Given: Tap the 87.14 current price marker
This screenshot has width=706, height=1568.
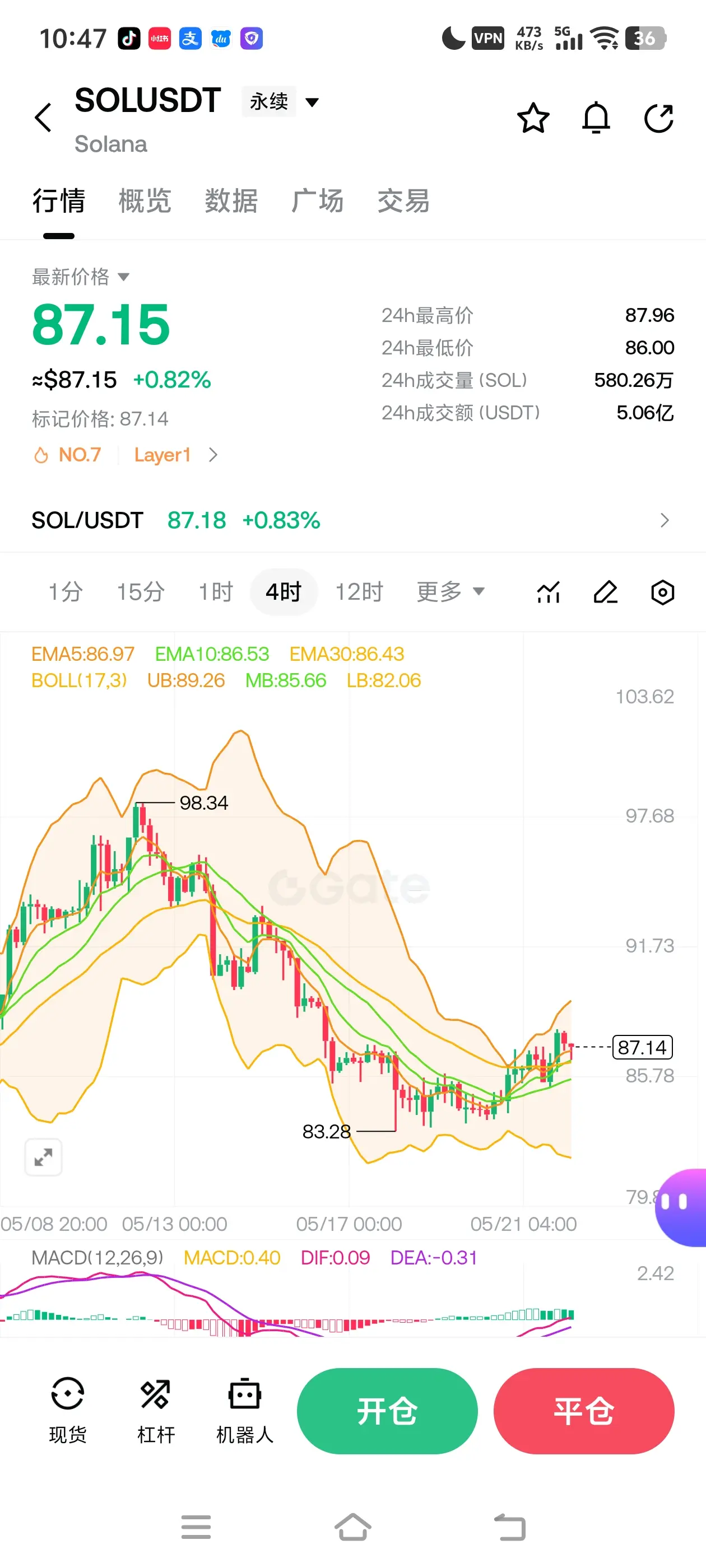Looking at the screenshot, I should (x=642, y=1047).
